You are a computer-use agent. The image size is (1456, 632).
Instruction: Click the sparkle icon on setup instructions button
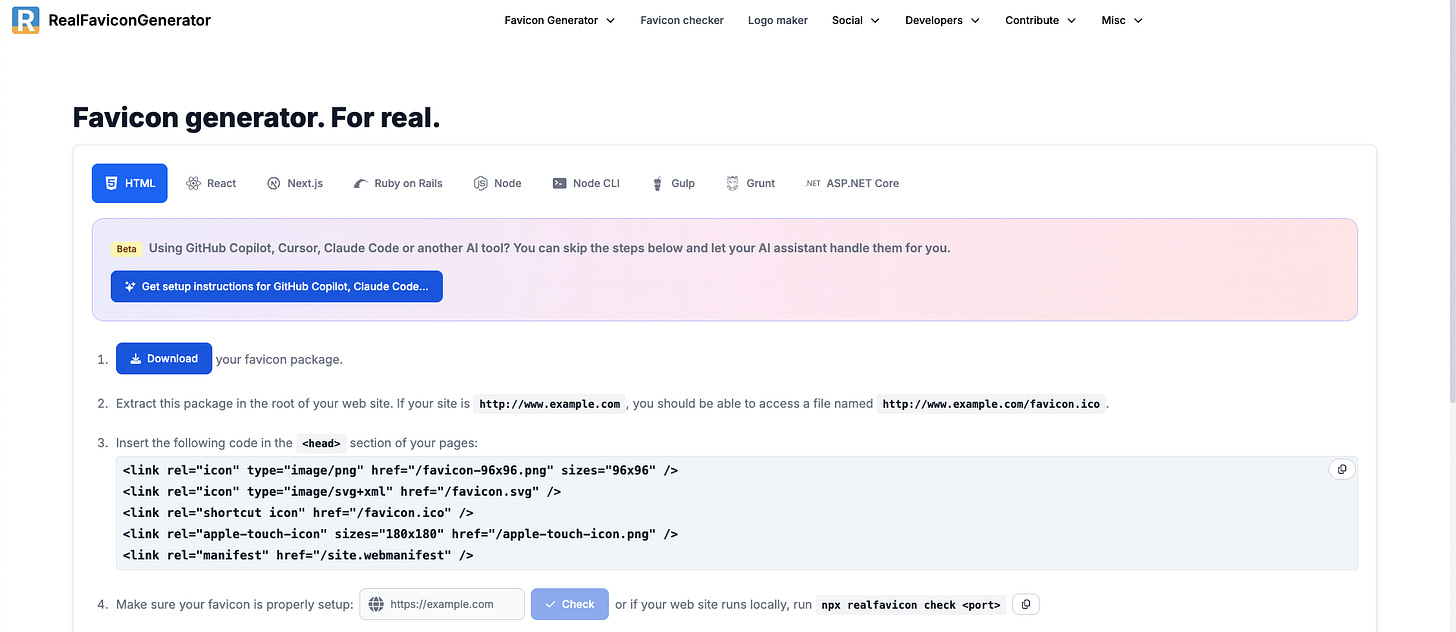[x=130, y=287]
